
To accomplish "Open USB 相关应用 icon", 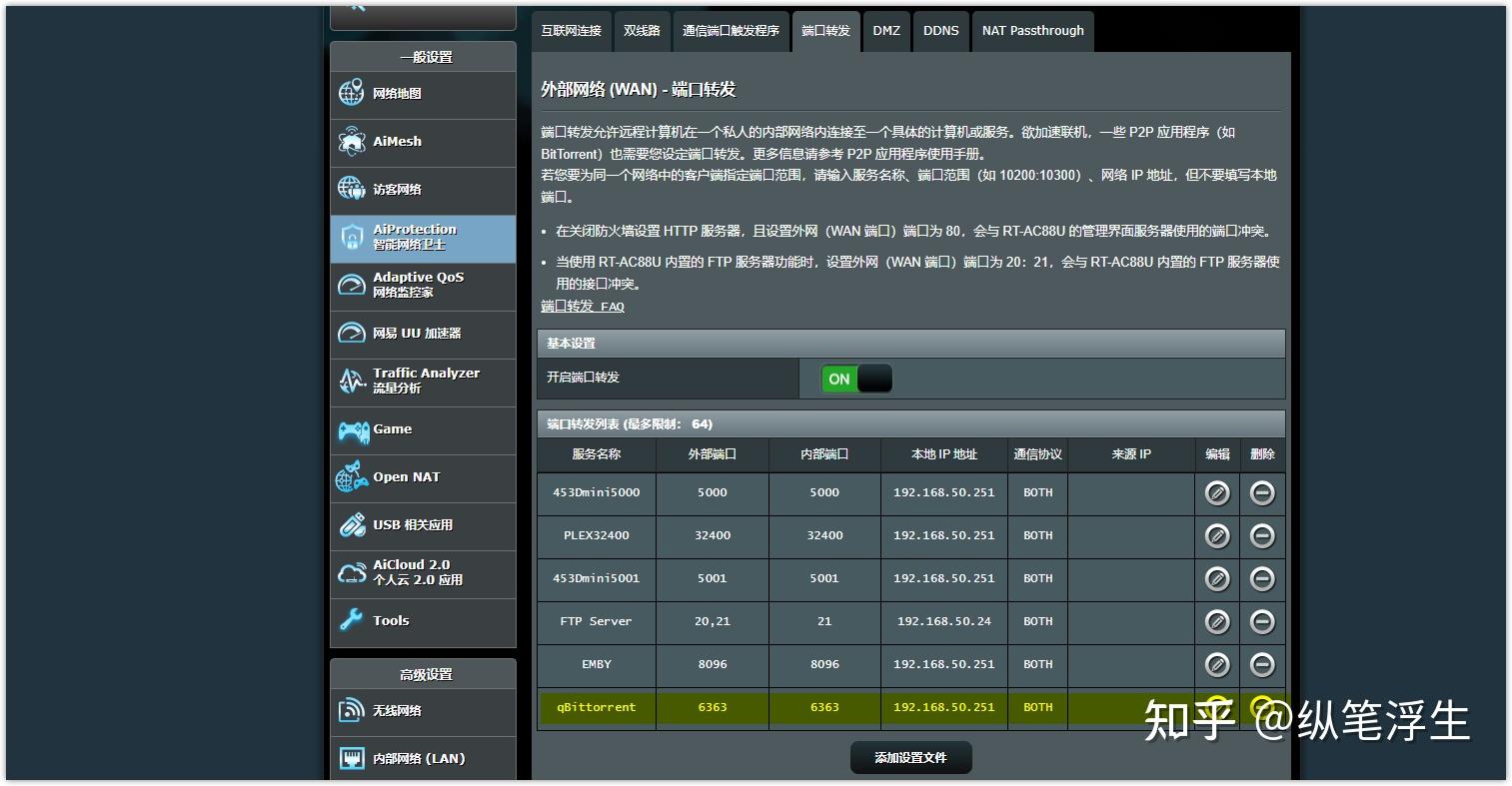I will pos(352,524).
